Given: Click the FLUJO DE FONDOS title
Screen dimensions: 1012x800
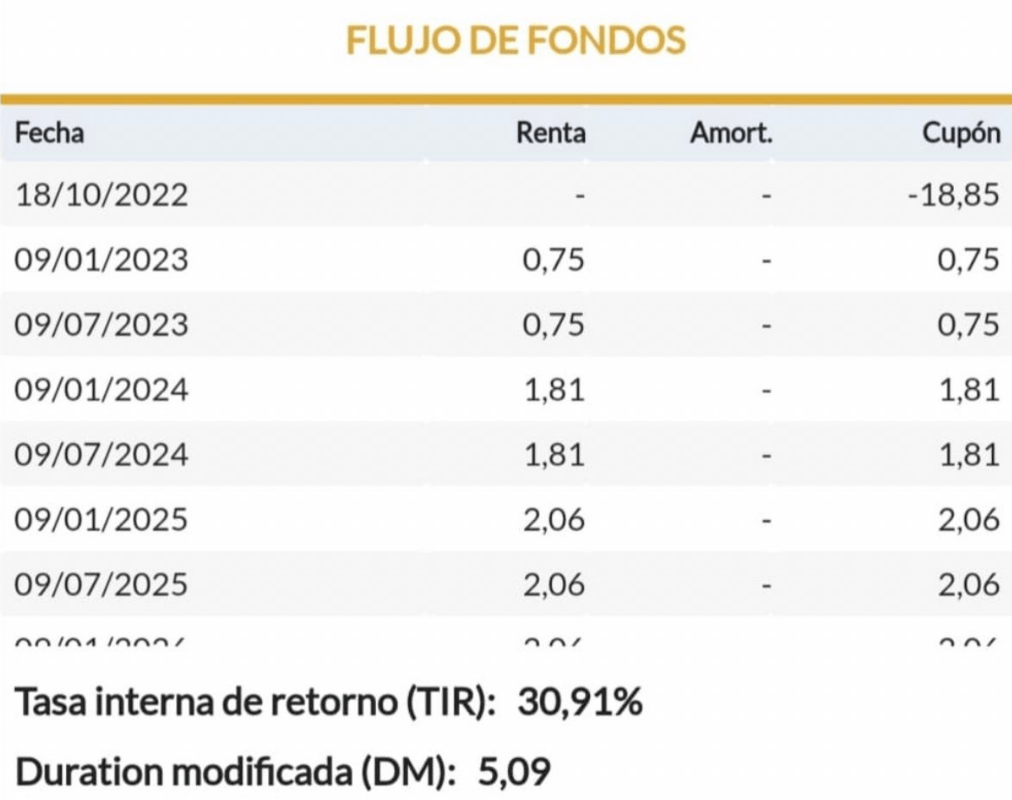Looking at the screenshot, I should tap(516, 40).
